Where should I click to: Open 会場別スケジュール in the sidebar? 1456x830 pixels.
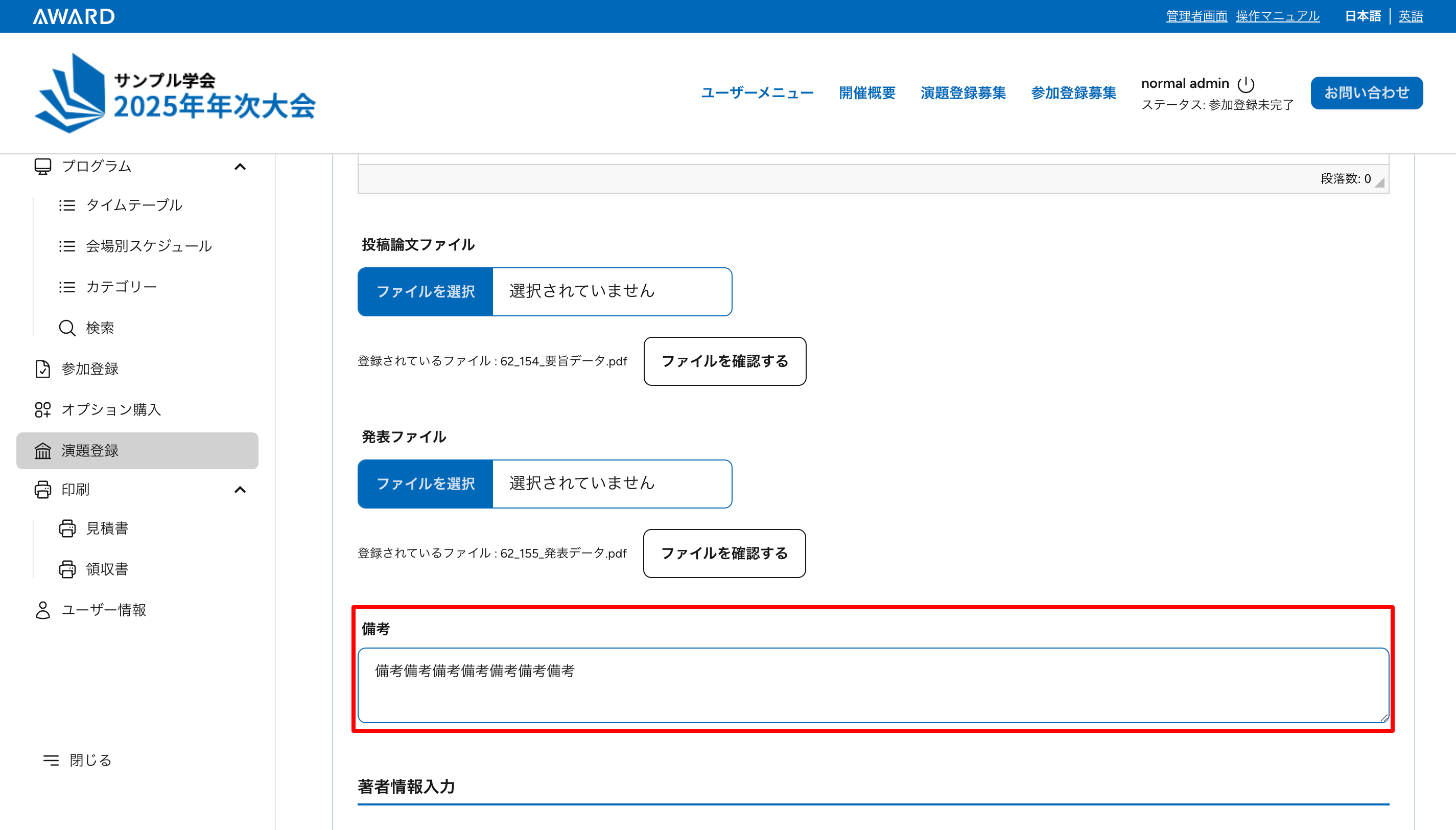pyautogui.click(x=149, y=246)
